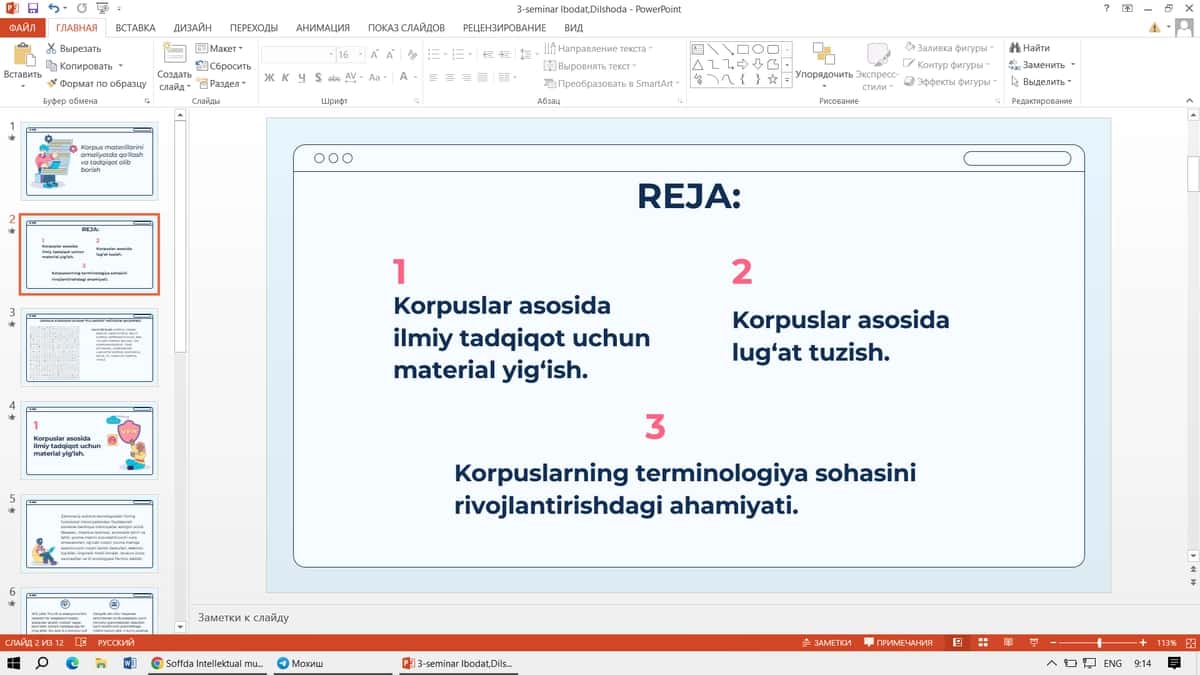
Task: Reset slide with Сбросить
Action: pos(223,66)
